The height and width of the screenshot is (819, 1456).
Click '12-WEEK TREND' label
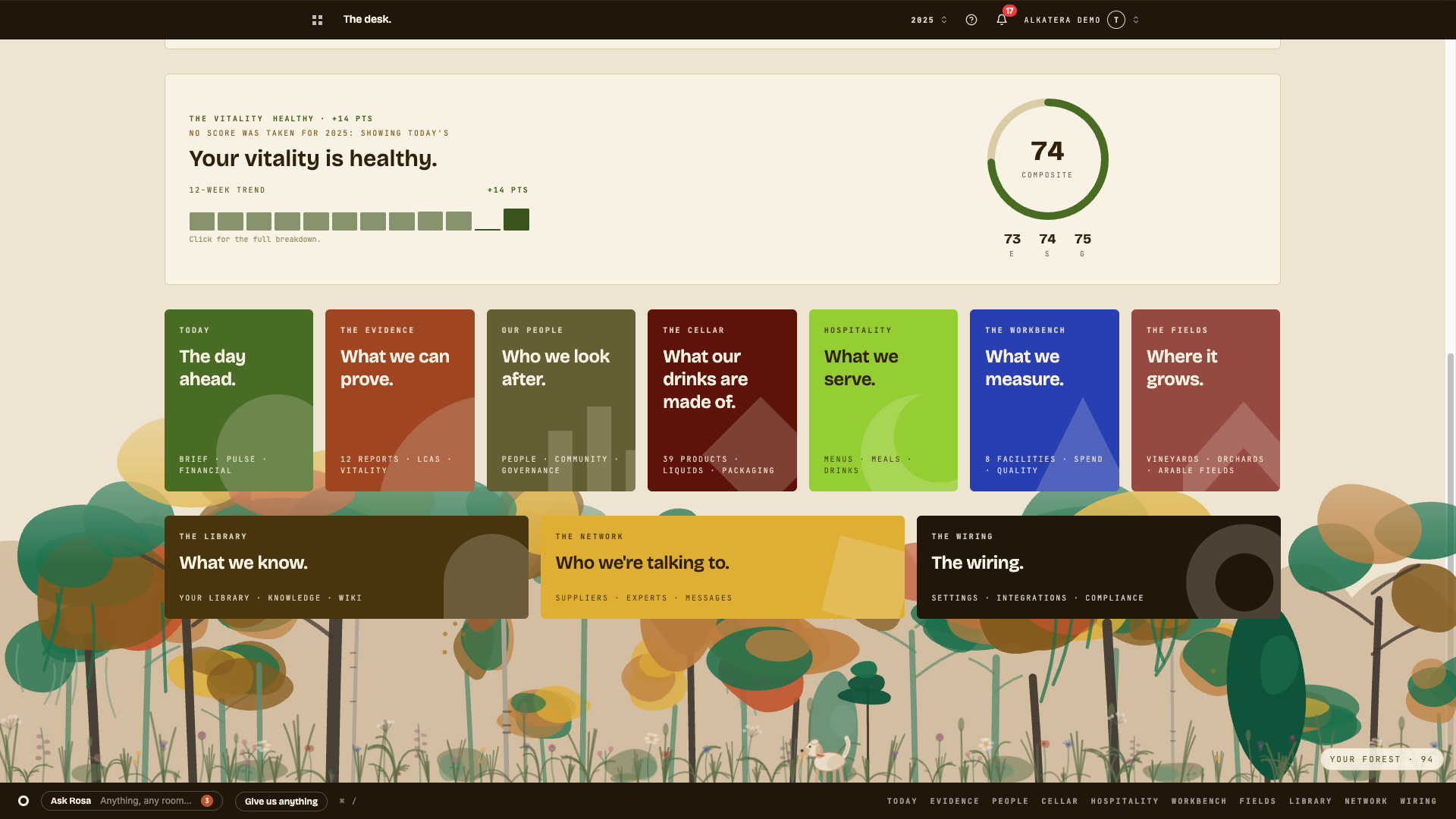(x=227, y=190)
